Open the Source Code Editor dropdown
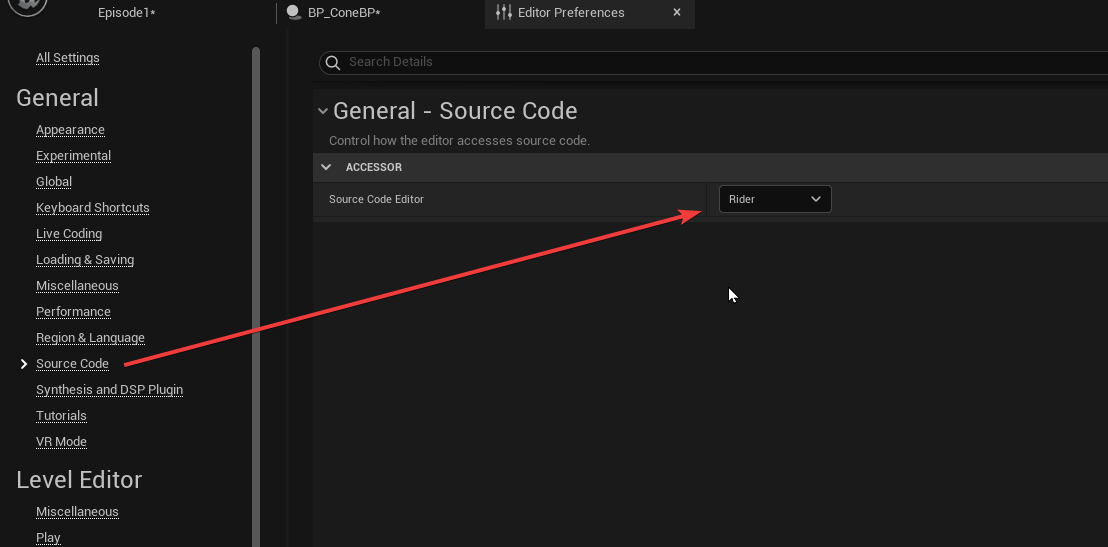1108x547 pixels. click(x=775, y=199)
